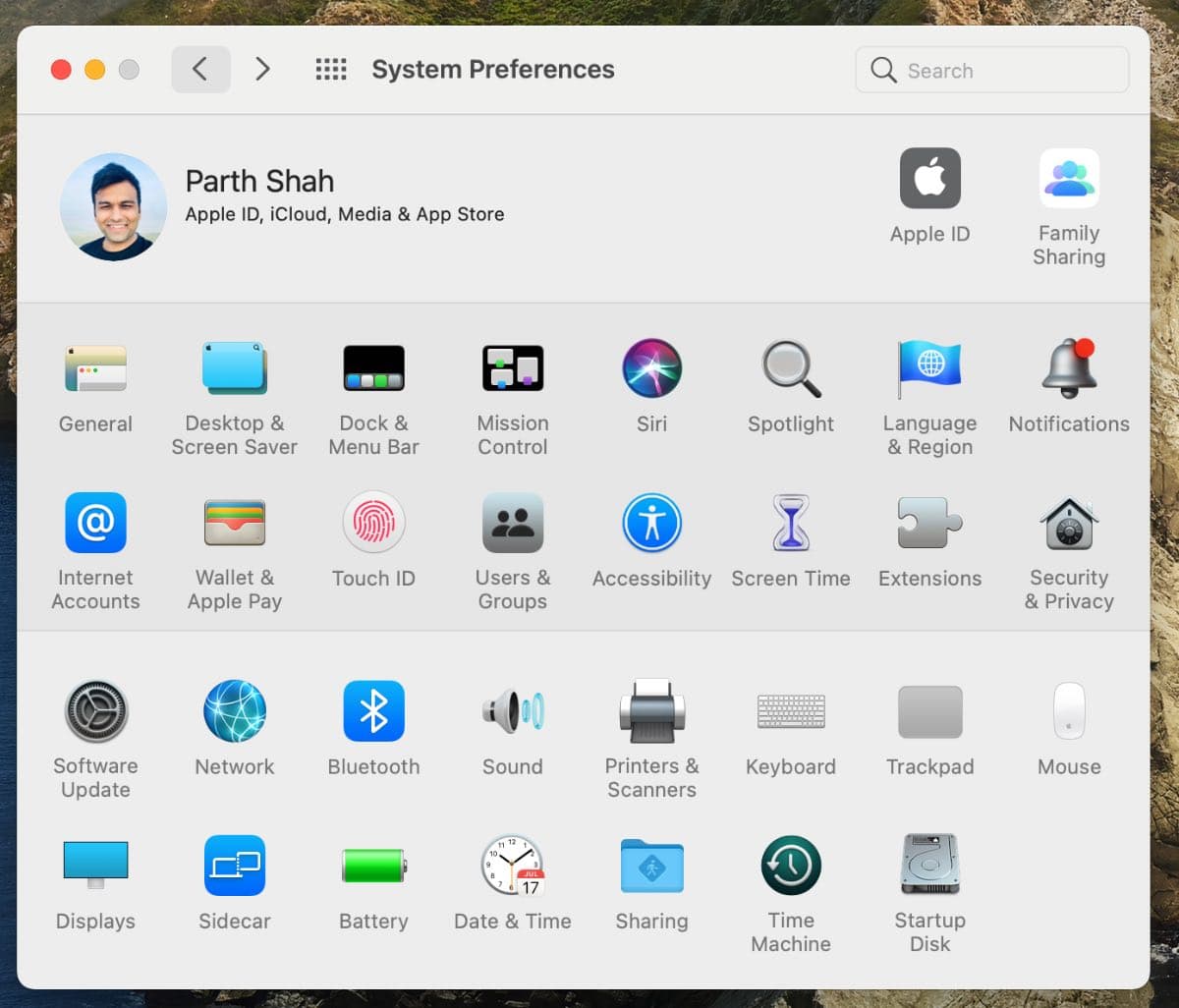The height and width of the screenshot is (1008, 1179).
Task: Open the Battery settings pane
Action: coord(373,866)
